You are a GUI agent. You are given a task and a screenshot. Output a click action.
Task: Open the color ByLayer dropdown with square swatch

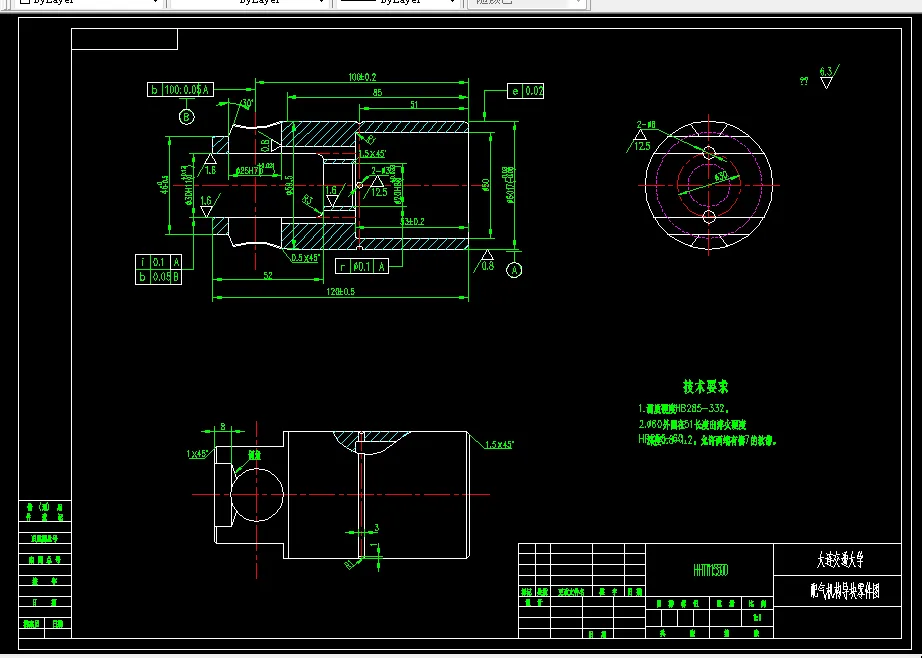tap(89, 2)
